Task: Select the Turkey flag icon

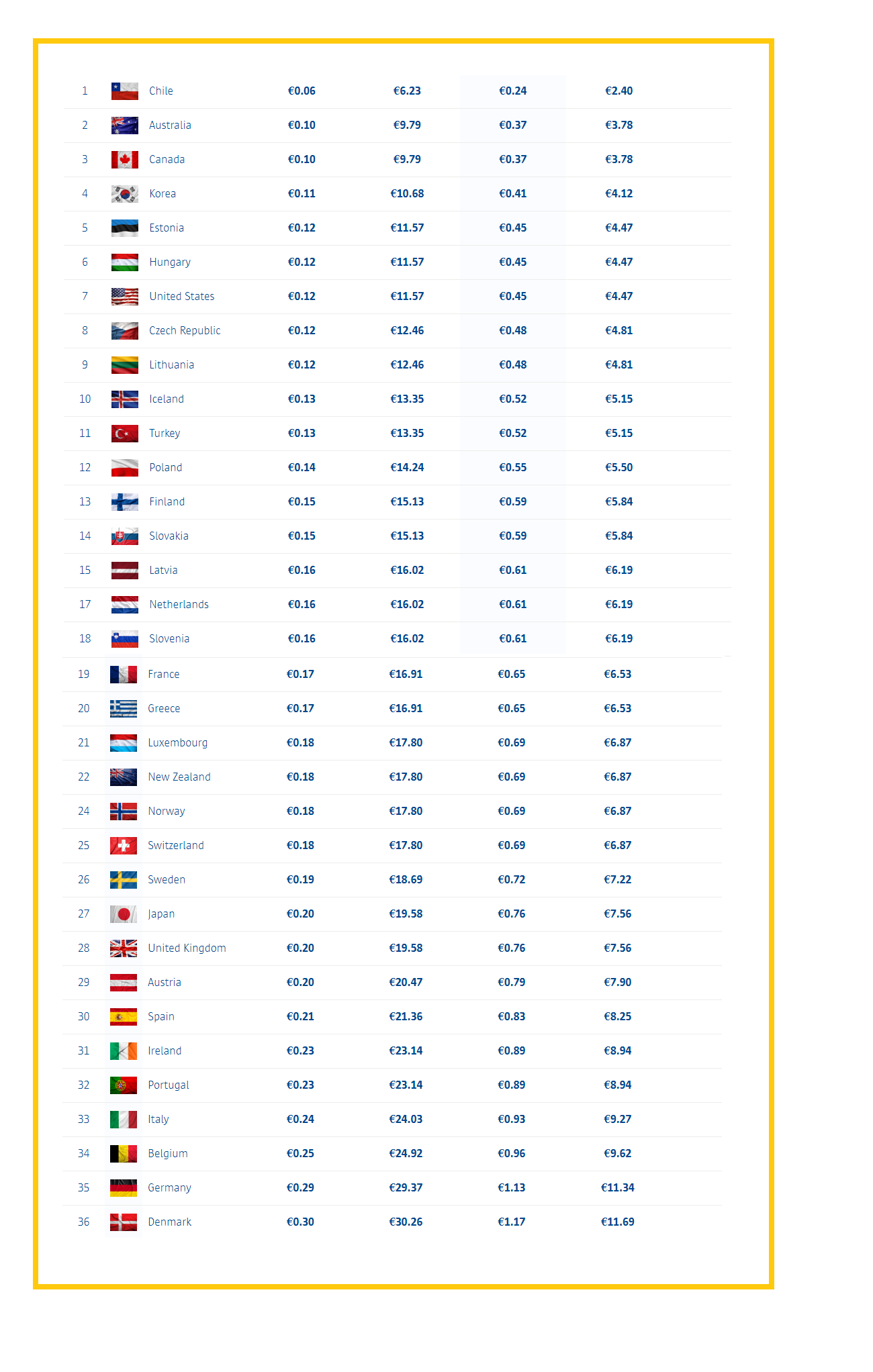Action: 125,434
